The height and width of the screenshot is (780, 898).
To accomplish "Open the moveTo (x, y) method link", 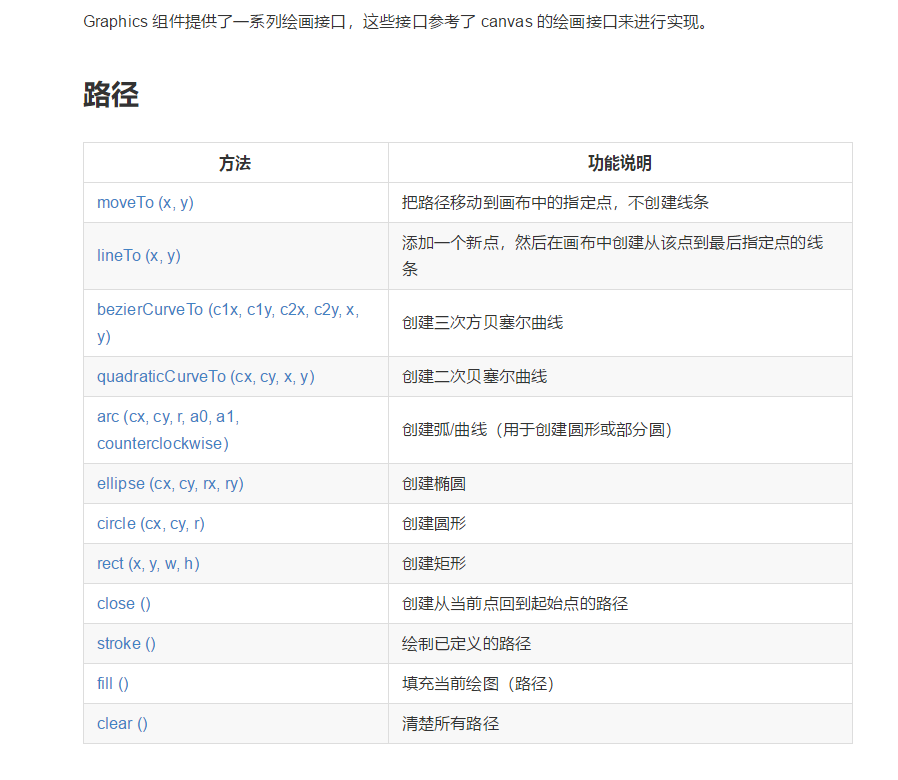I will click(x=145, y=203).
